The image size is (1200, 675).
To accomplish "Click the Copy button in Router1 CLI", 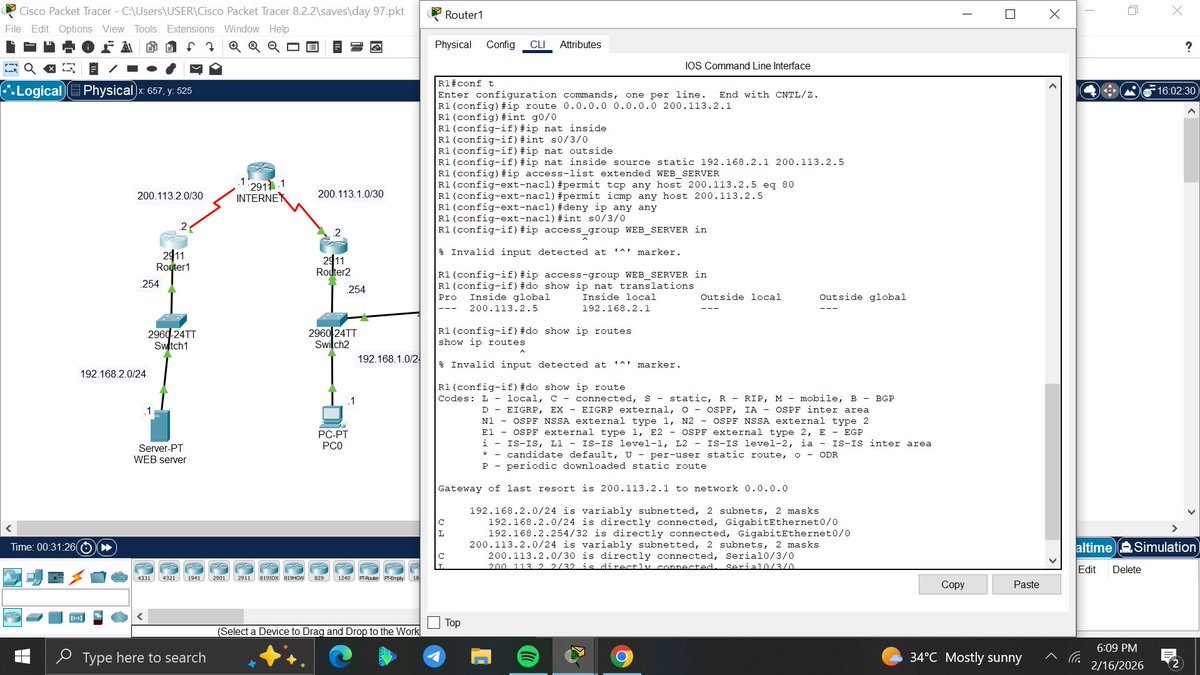I will [953, 584].
